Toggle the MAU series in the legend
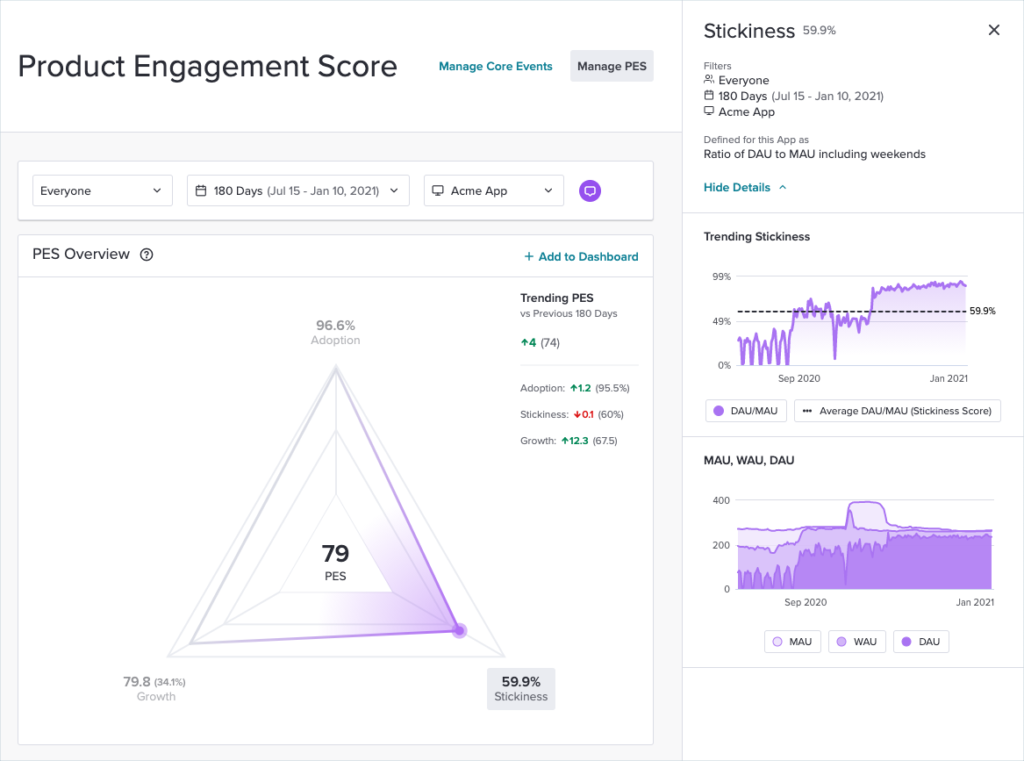1024x761 pixels. coord(792,641)
